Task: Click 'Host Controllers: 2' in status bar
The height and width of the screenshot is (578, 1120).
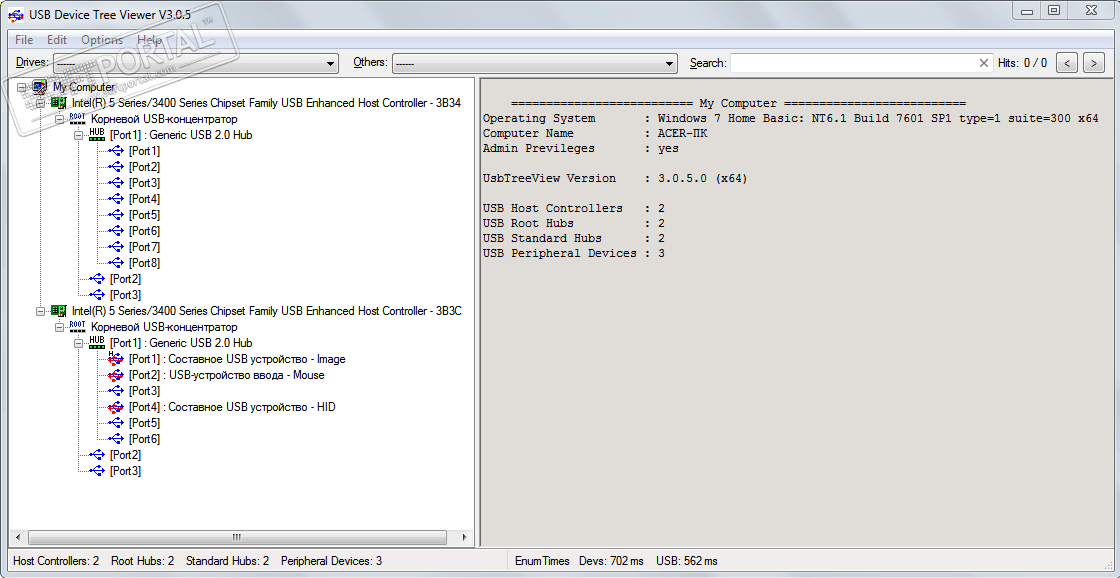Action: pos(56,562)
